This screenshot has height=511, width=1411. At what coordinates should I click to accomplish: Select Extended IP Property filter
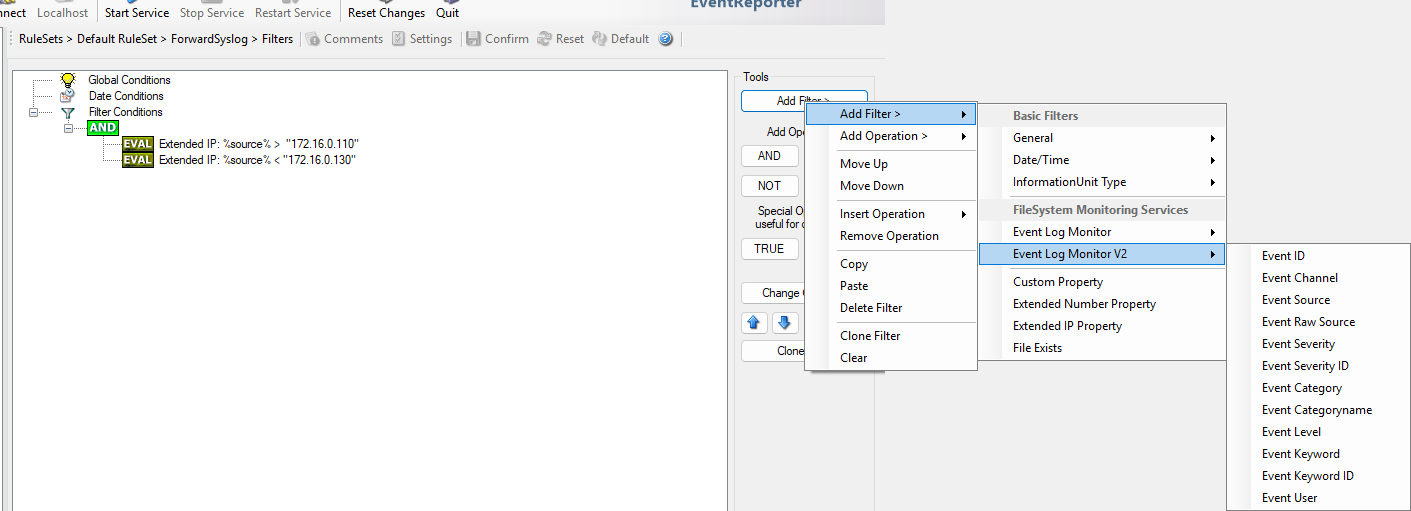[x=1102, y=326]
